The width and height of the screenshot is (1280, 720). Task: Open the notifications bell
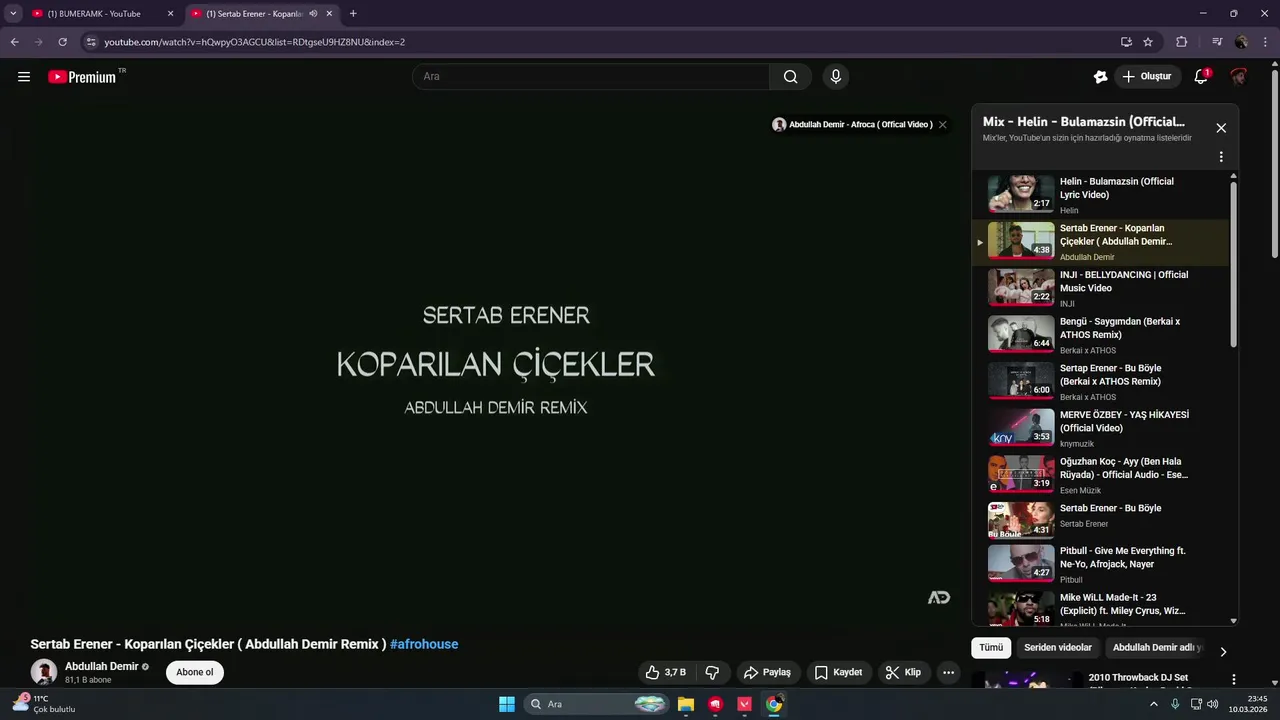[x=1201, y=77]
